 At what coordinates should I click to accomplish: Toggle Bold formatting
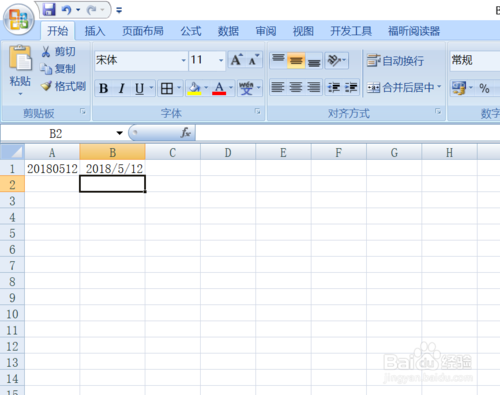coord(104,88)
